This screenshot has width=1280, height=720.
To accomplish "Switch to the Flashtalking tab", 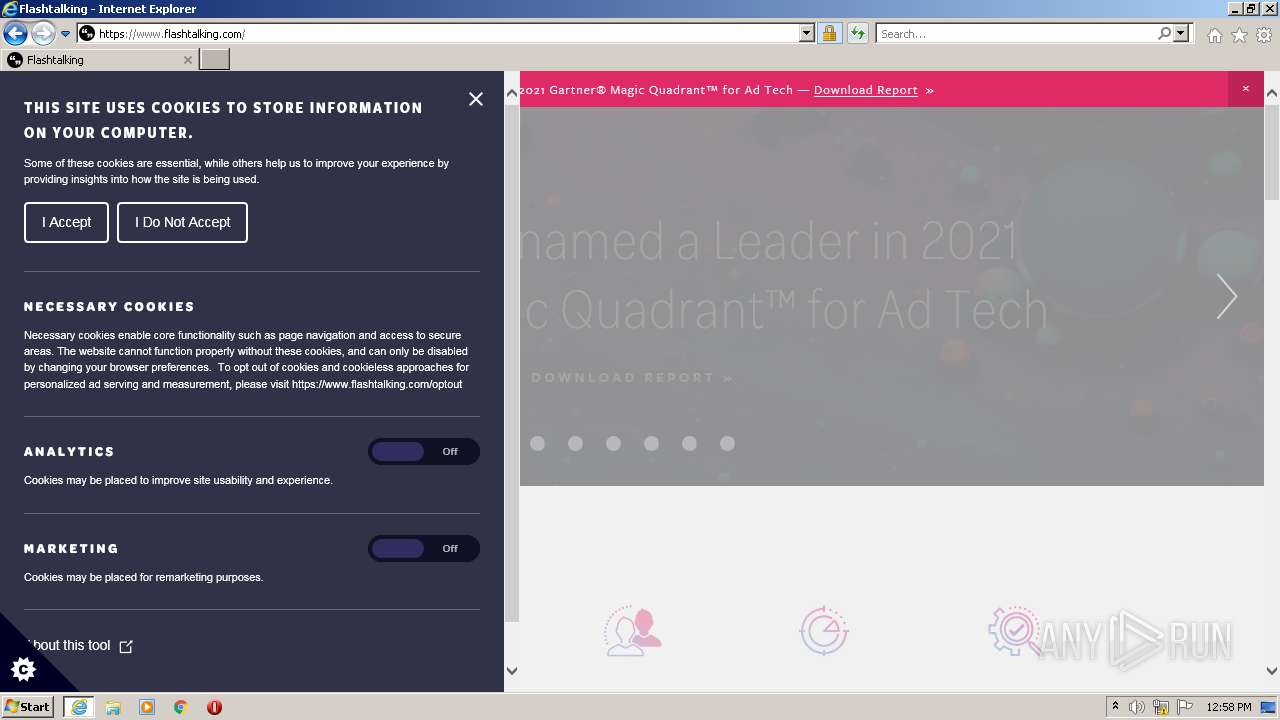I will click(98, 60).
